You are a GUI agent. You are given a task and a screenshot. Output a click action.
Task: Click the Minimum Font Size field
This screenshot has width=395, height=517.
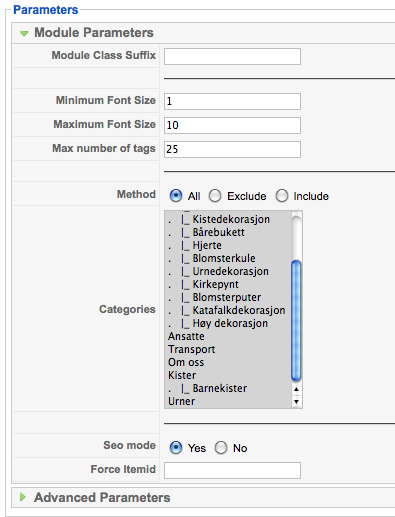tap(232, 101)
